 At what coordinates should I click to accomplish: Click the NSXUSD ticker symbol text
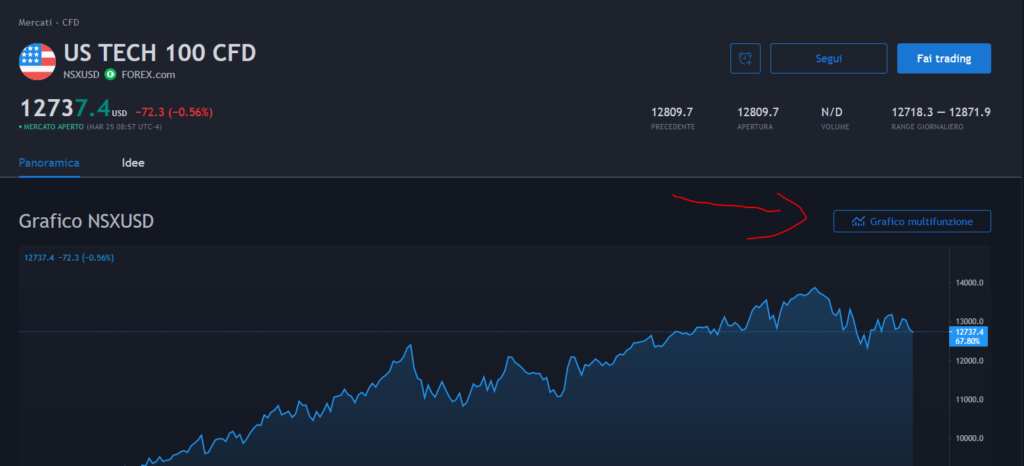pyautogui.click(x=81, y=74)
